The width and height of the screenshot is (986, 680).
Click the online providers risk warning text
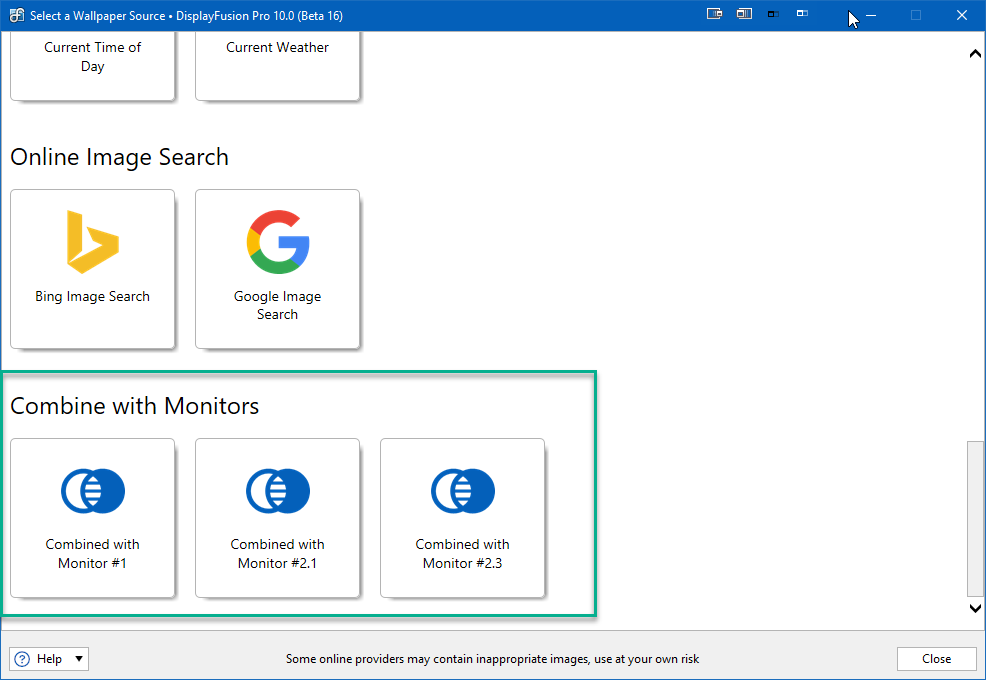coord(492,659)
